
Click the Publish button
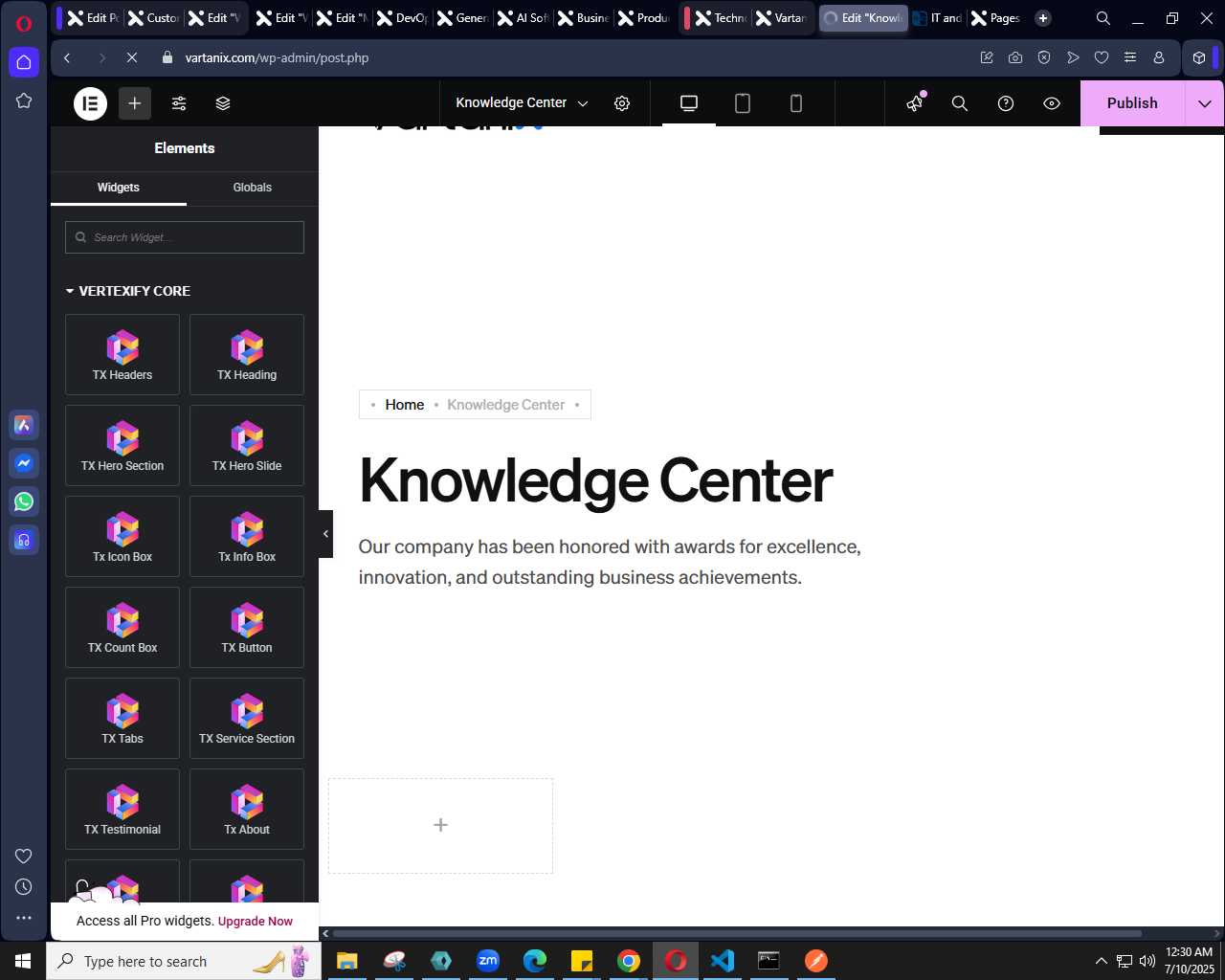pyautogui.click(x=1132, y=103)
